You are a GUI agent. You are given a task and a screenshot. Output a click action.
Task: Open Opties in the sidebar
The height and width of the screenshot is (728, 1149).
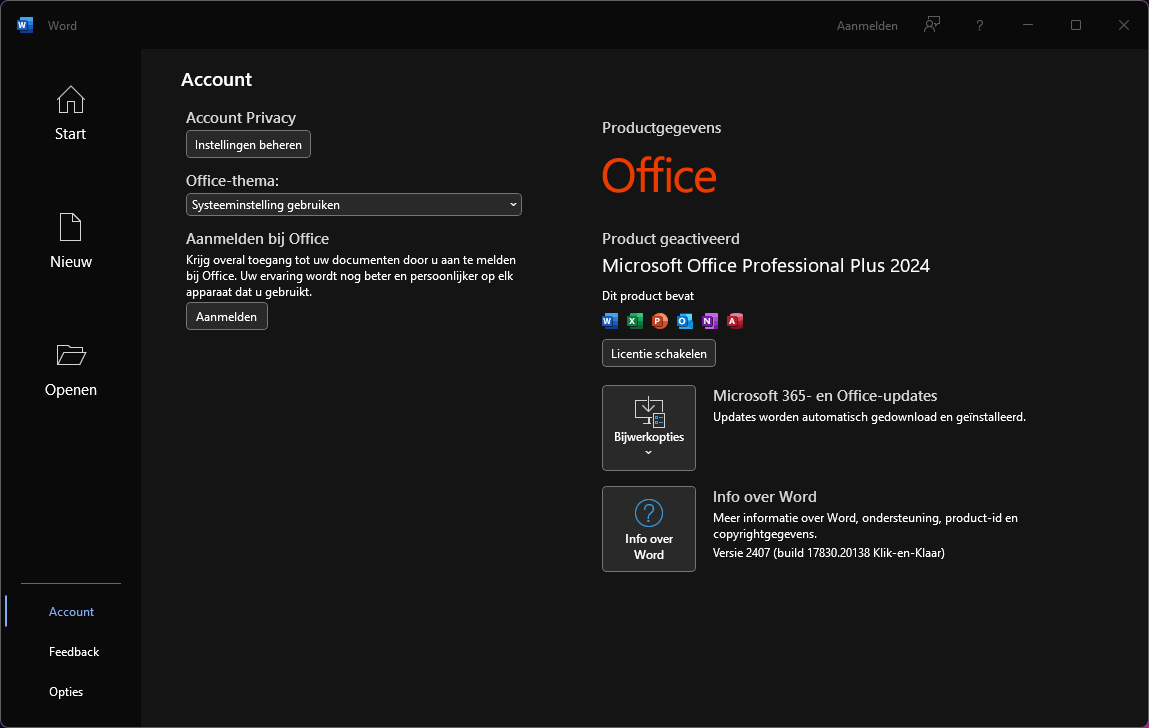pyautogui.click(x=66, y=691)
